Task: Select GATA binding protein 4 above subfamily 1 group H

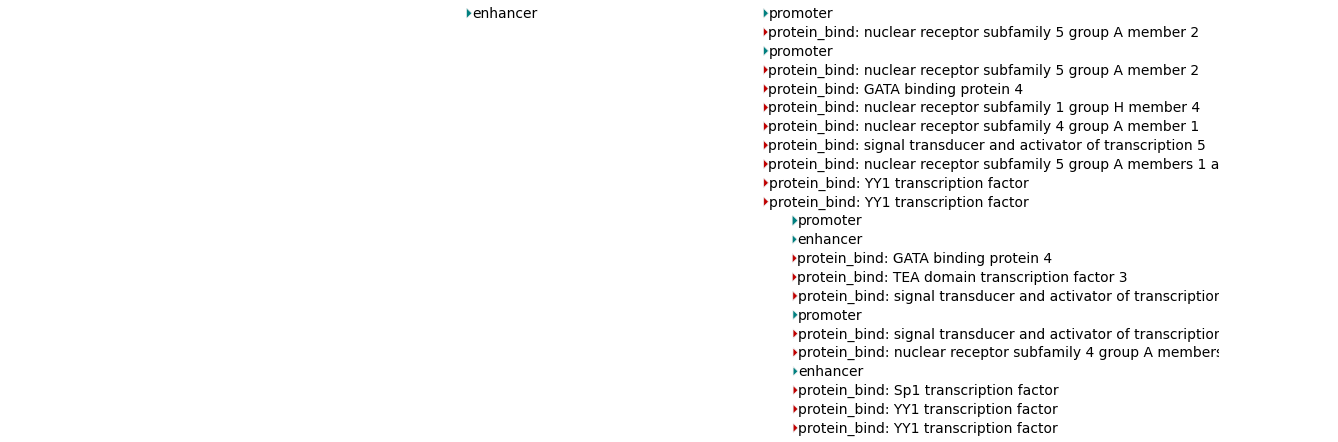Action: (x=895, y=90)
